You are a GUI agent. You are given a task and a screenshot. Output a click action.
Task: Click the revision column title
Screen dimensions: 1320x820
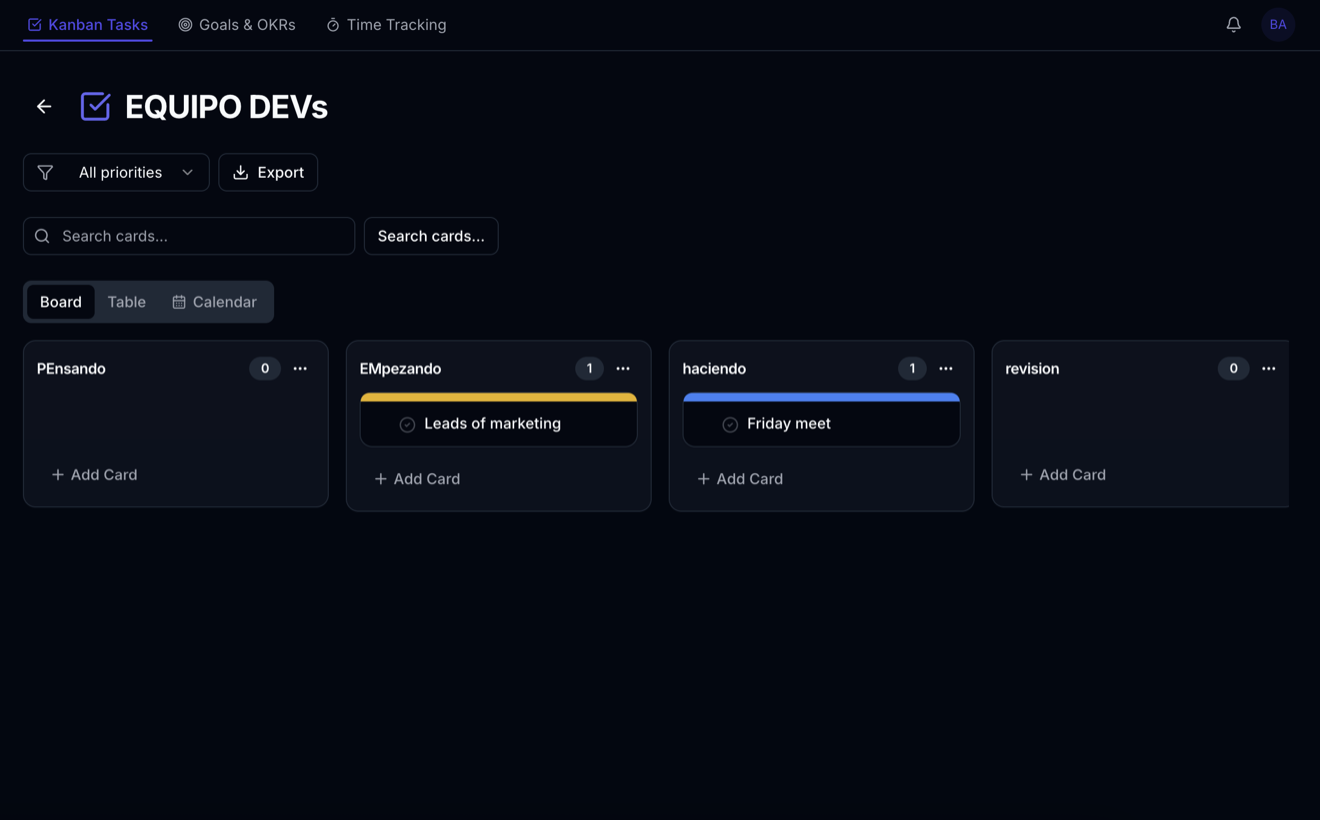1032,369
